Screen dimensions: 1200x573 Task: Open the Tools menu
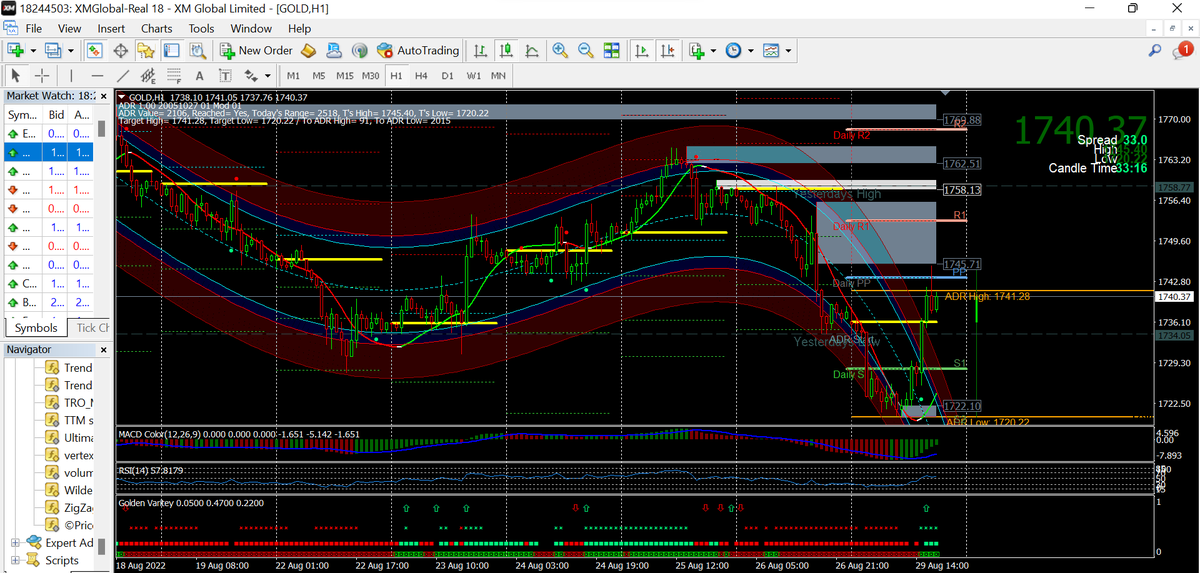[202, 28]
